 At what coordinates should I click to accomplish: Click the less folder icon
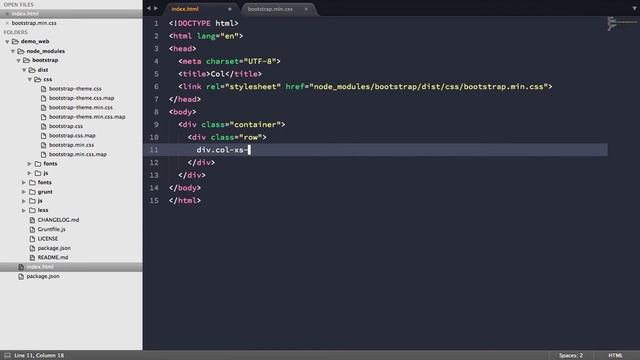click(x=32, y=210)
